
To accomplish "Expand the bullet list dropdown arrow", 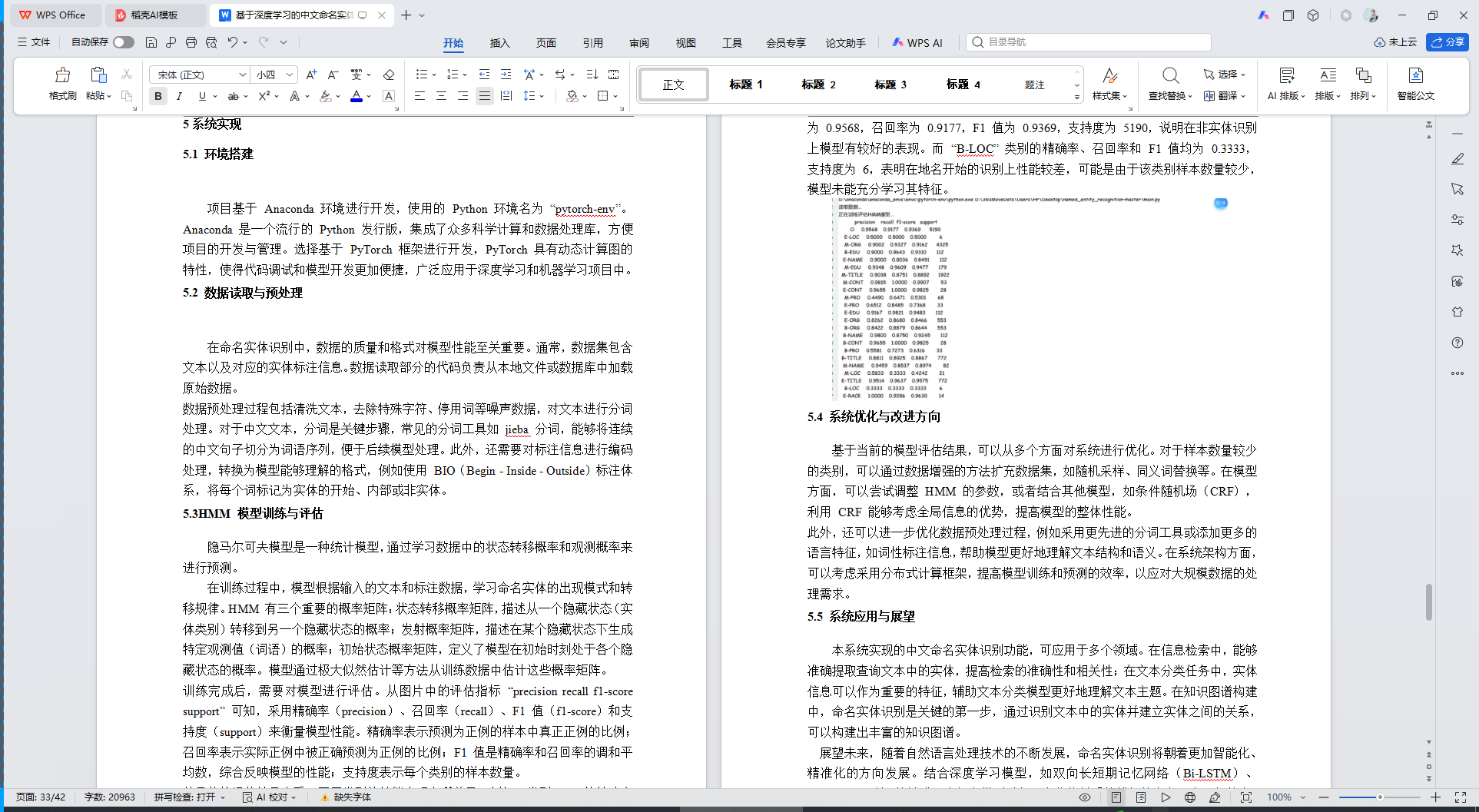I will click(434, 75).
